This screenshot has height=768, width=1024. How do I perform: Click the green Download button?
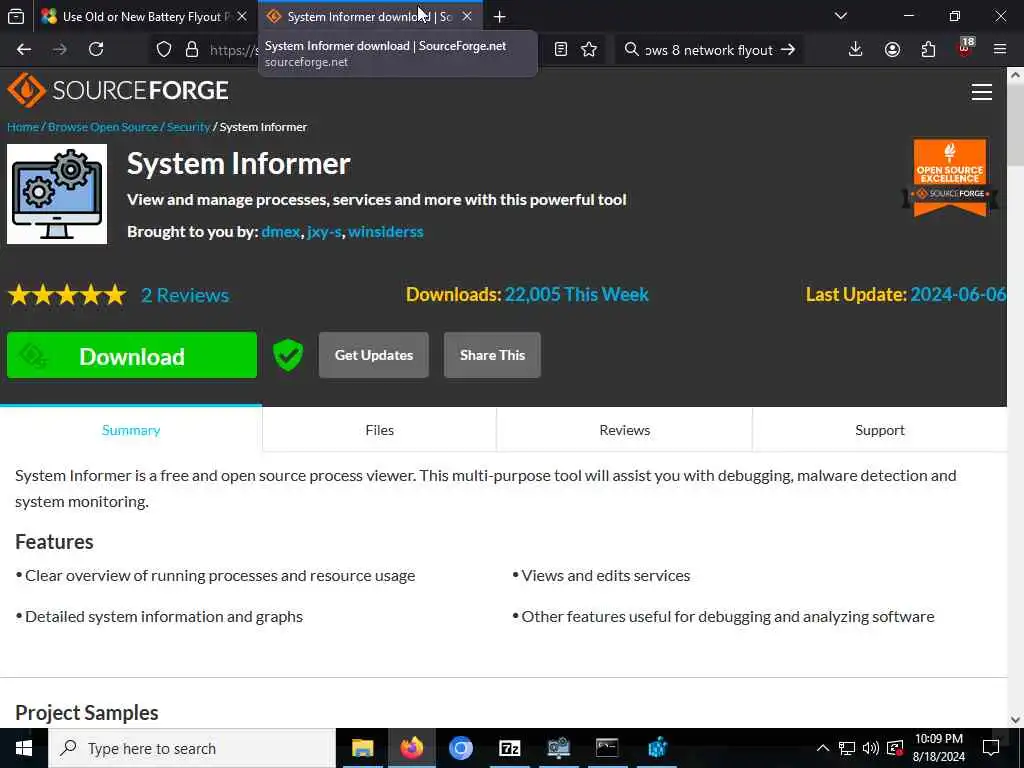click(x=132, y=355)
